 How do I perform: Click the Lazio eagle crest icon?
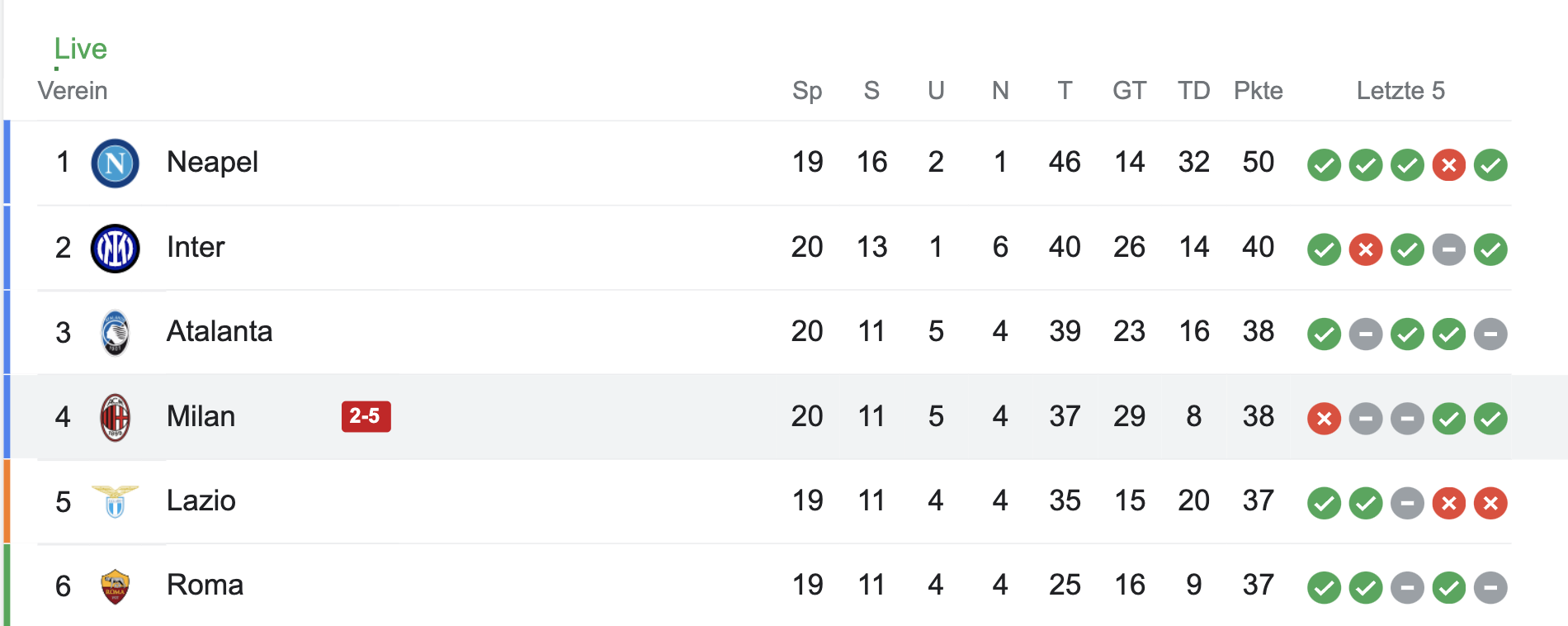[x=115, y=501]
